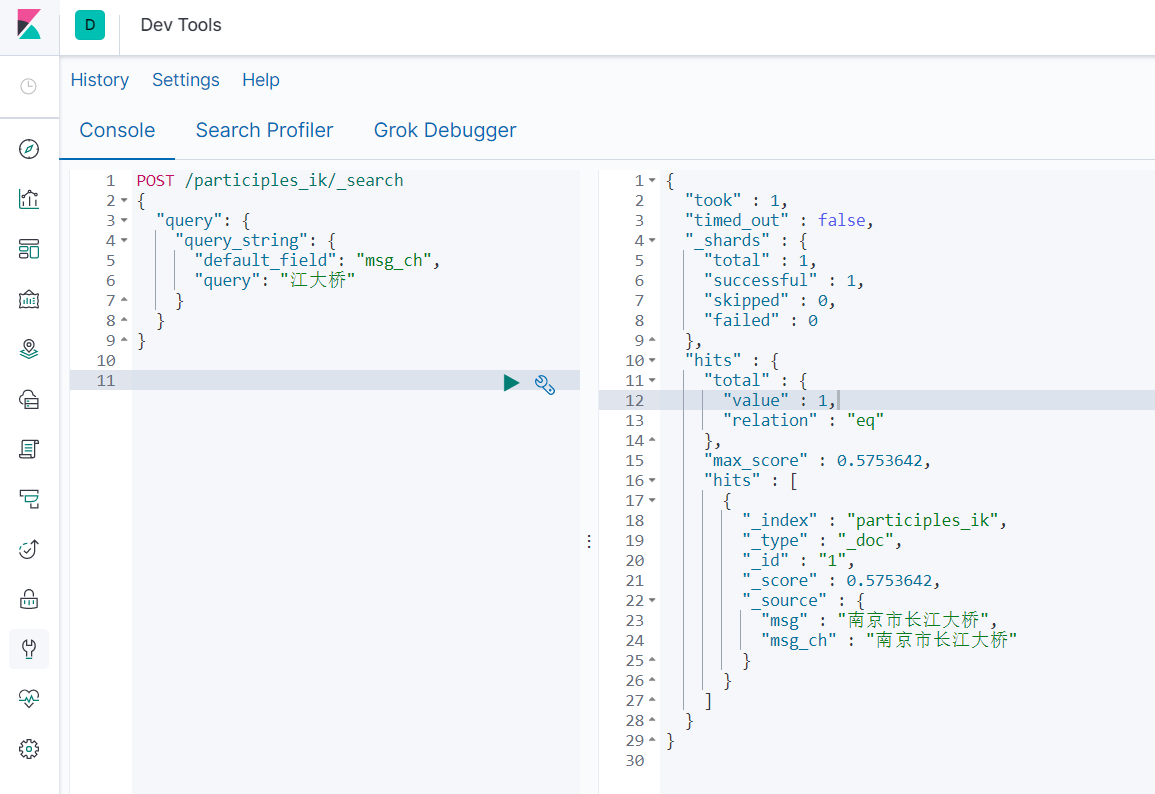Click "msg_ch" : "南京市长江大桥" response line
This screenshot has height=794, width=1155.
pos(889,640)
